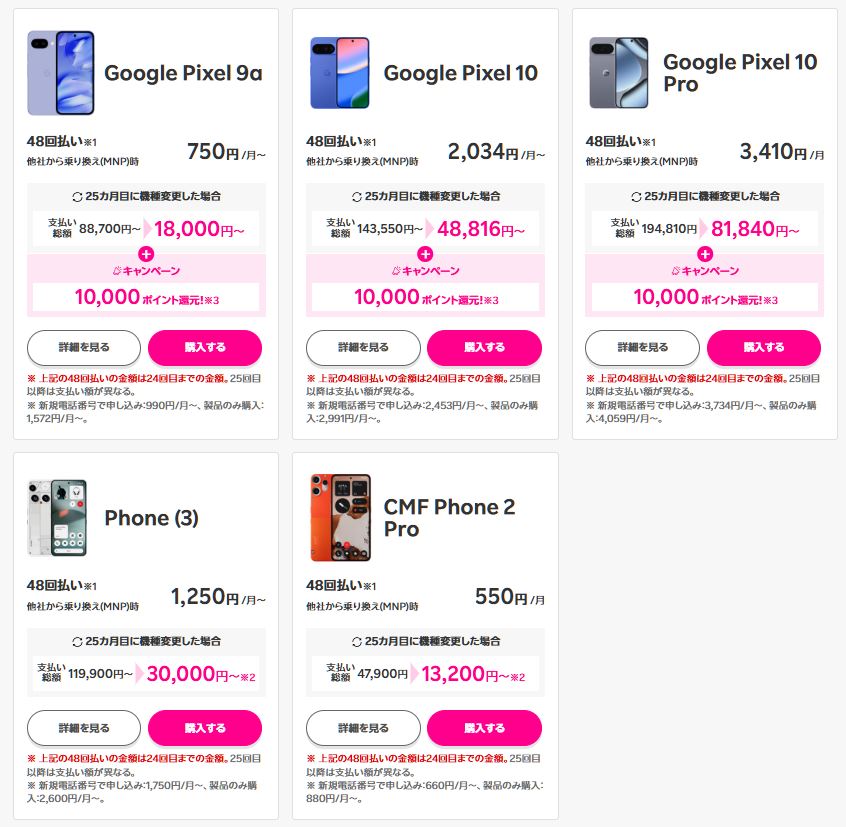Open 詳細を見る for CMF Phone 2 Pro
Viewport: 846px width, 827px height.
coord(364,728)
